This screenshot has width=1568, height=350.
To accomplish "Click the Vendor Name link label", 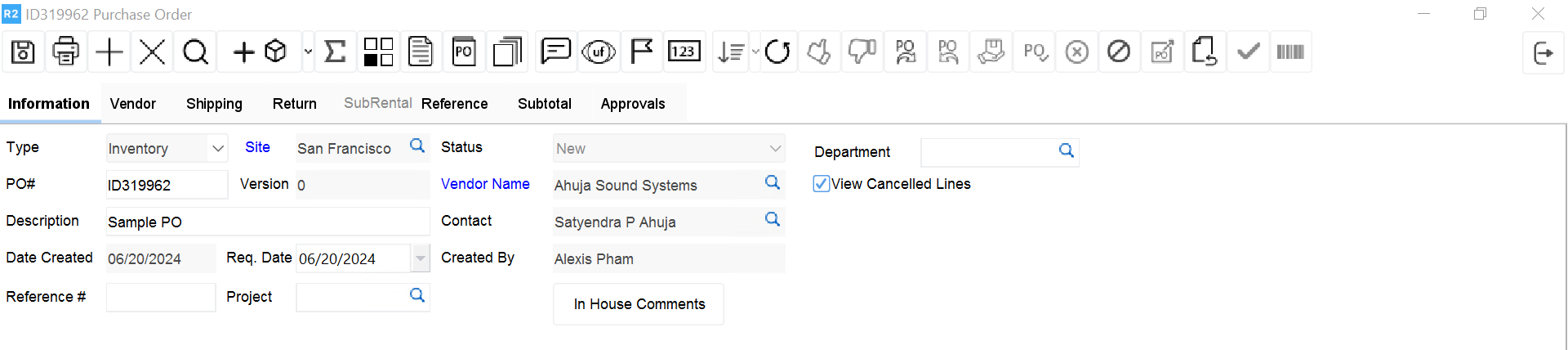I will coord(485,184).
